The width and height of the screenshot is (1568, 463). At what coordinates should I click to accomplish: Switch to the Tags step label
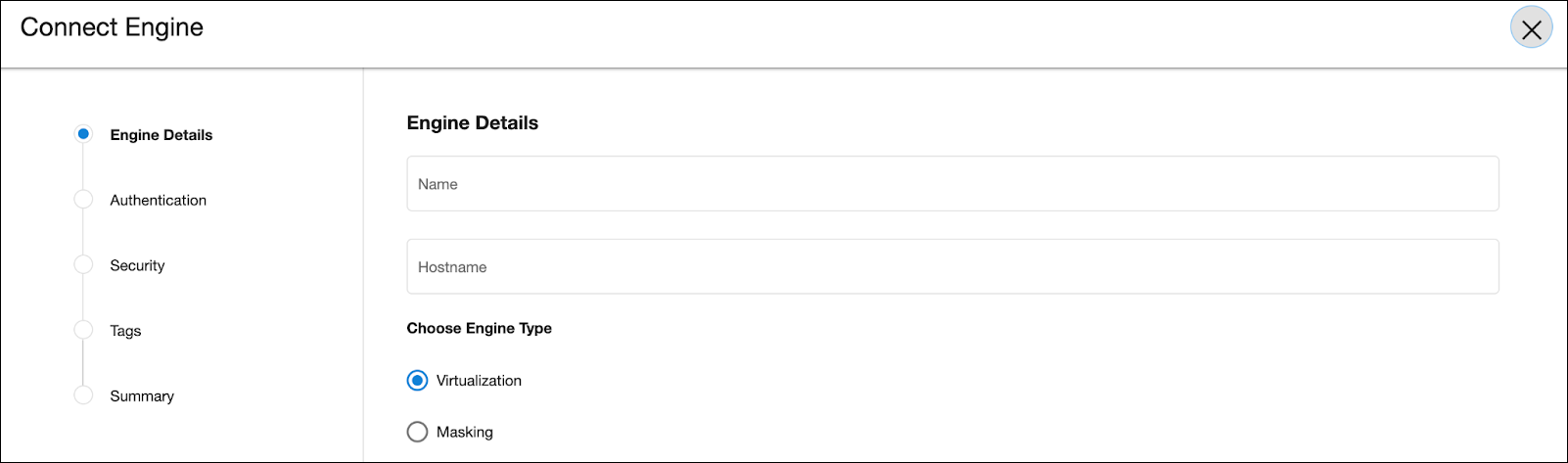(x=125, y=331)
